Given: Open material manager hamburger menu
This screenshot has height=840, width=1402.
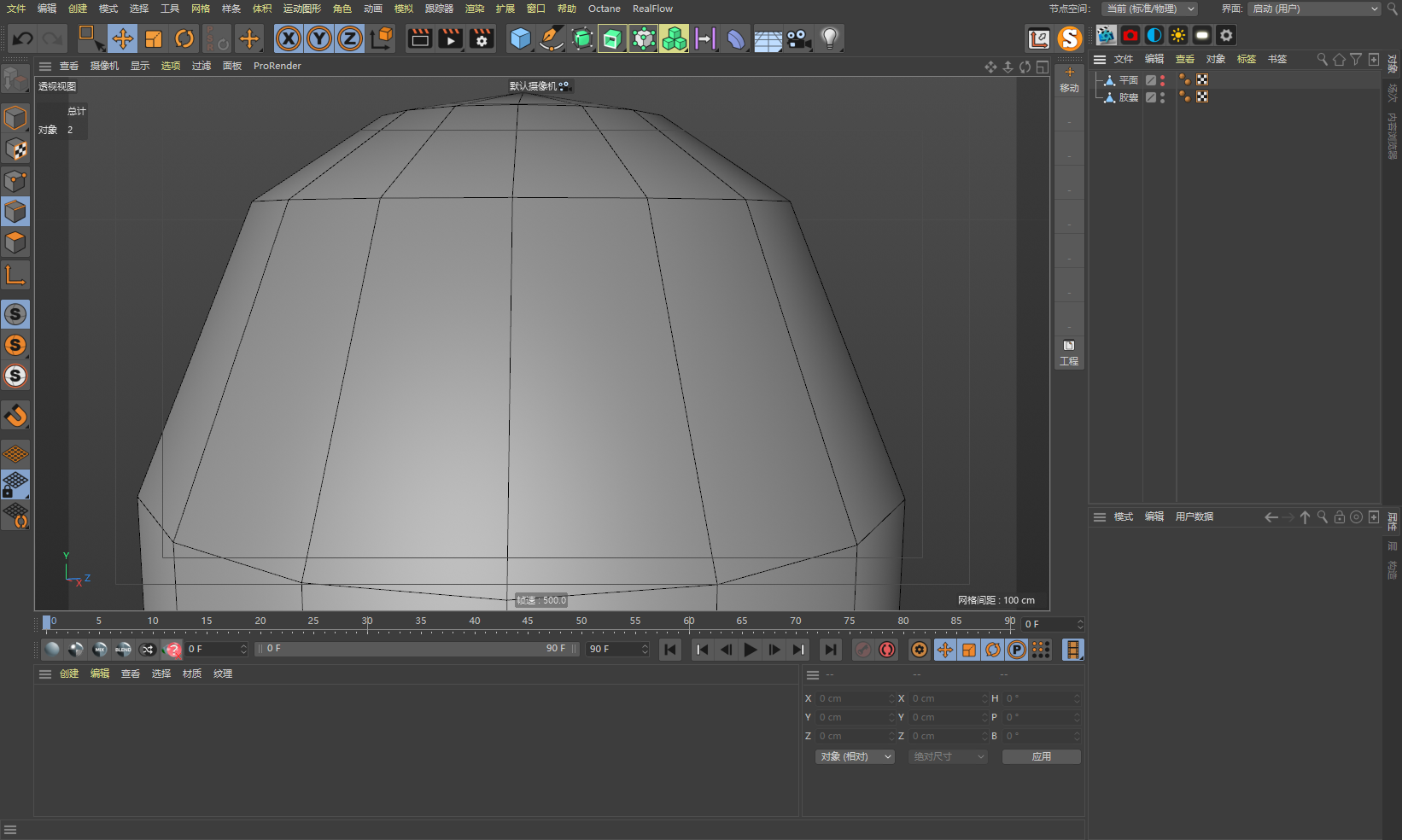Looking at the screenshot, I should (x=45, y=674).
